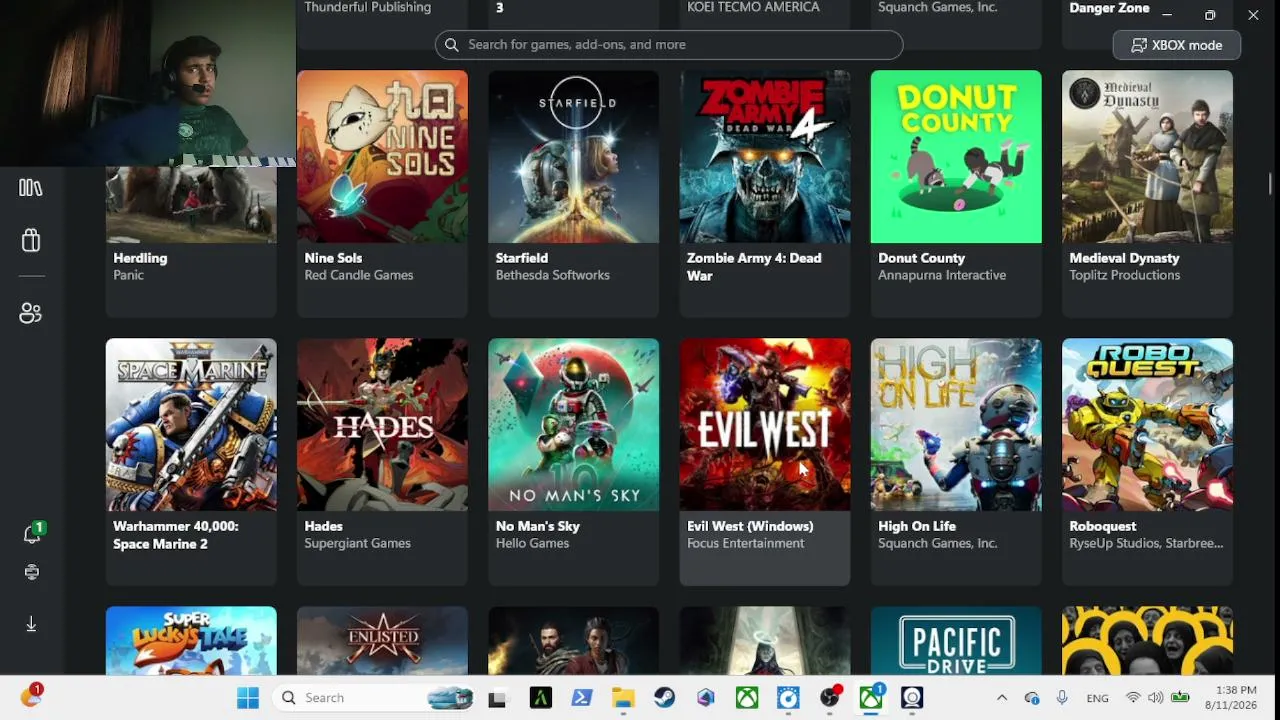Click the Herdling title text
Image resolution: width=1280 pixels, height=720 pixels.
coord(140,258)
